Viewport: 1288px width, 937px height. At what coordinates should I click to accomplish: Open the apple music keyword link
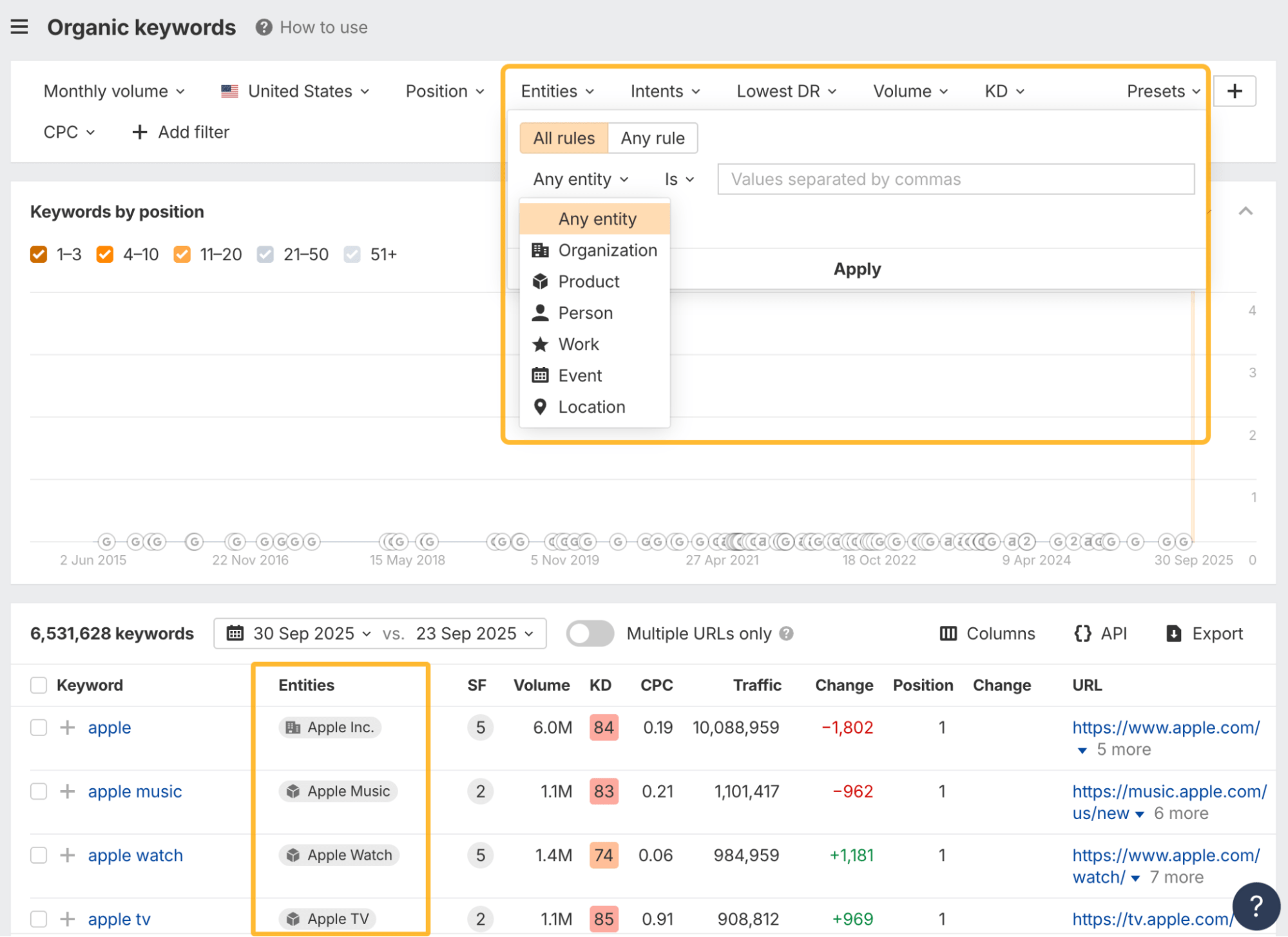[x=135, y=791]
